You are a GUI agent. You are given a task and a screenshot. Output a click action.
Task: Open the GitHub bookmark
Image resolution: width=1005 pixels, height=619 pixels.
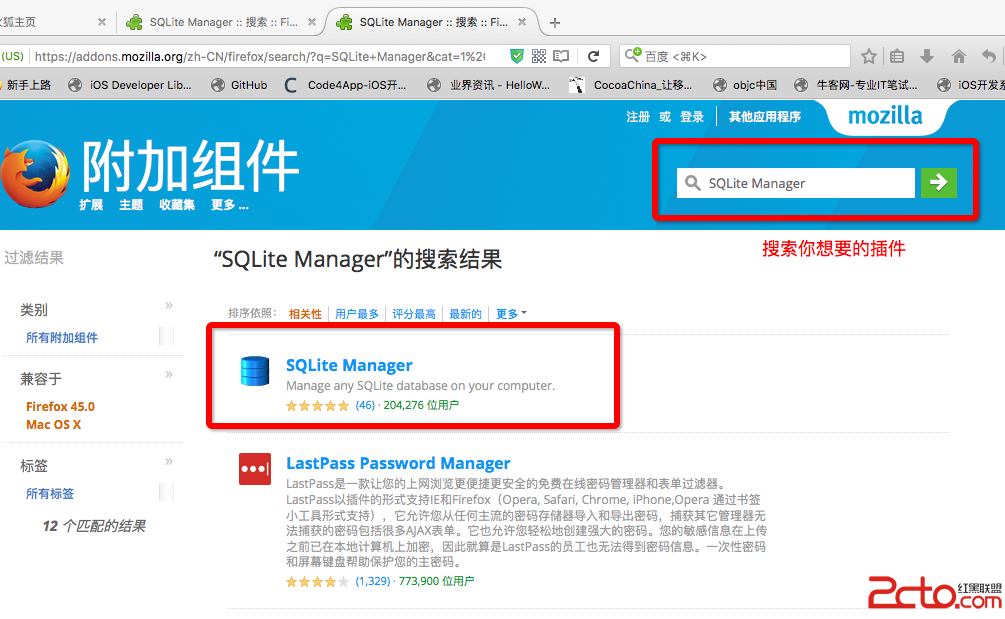(x=239, y=85)
